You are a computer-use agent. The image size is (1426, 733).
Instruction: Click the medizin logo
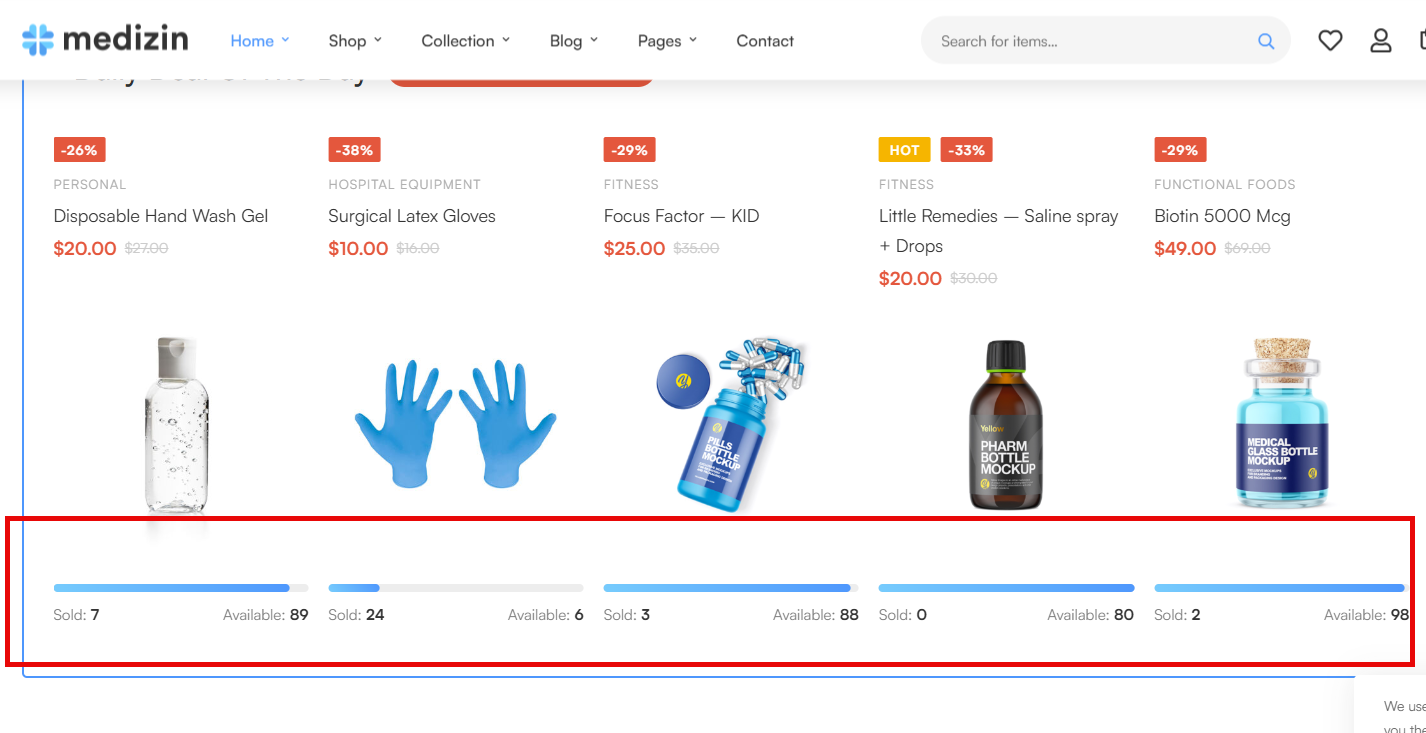coord(105,39)
